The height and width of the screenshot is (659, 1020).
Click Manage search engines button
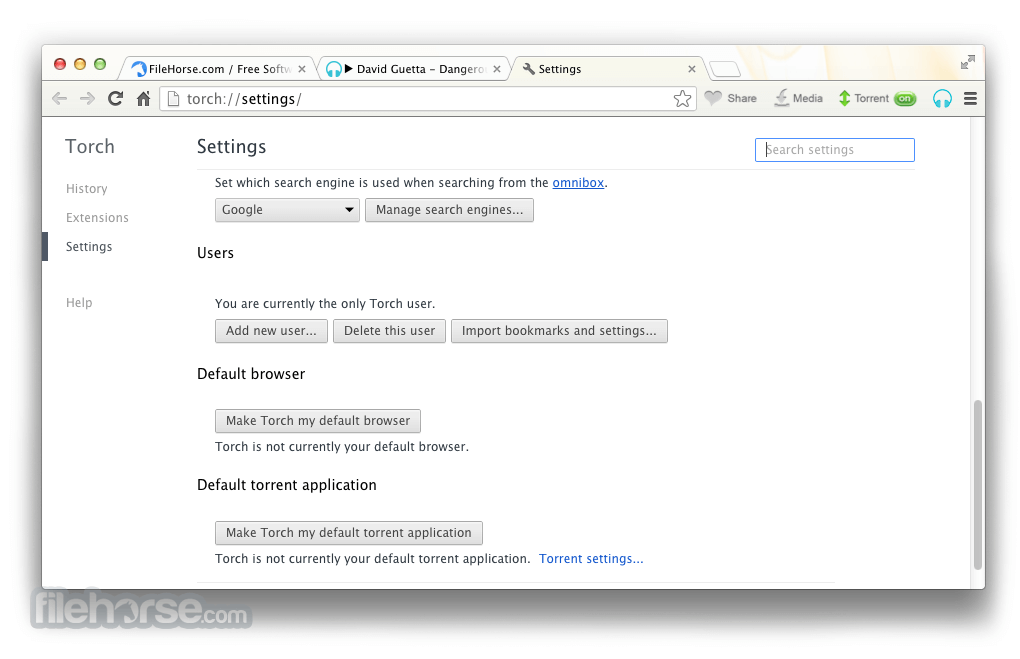[450, 210]
